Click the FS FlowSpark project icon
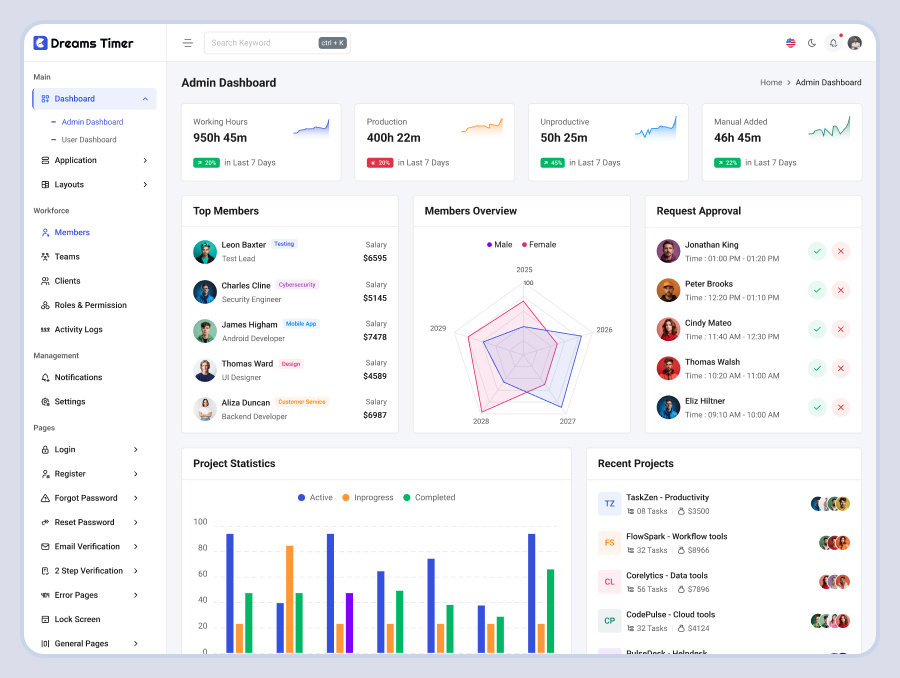Image resolution: width=900 pixels, height=678 pixels. (x=610, y=543)
